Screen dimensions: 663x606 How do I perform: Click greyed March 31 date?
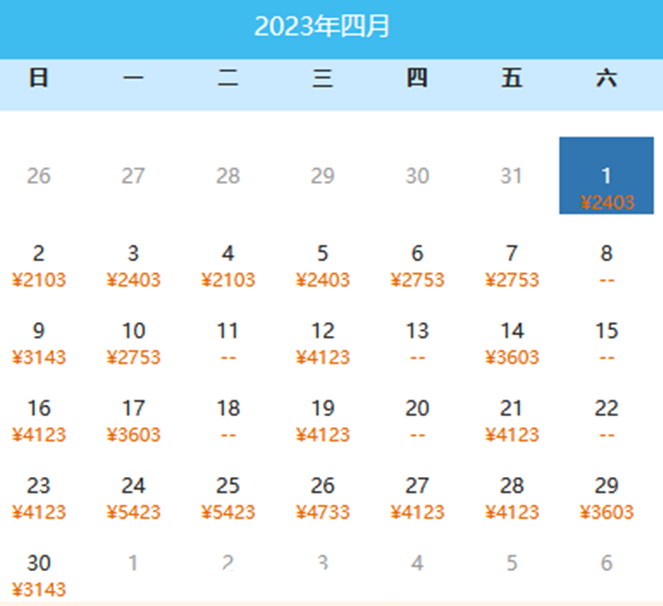pos(512,175)
